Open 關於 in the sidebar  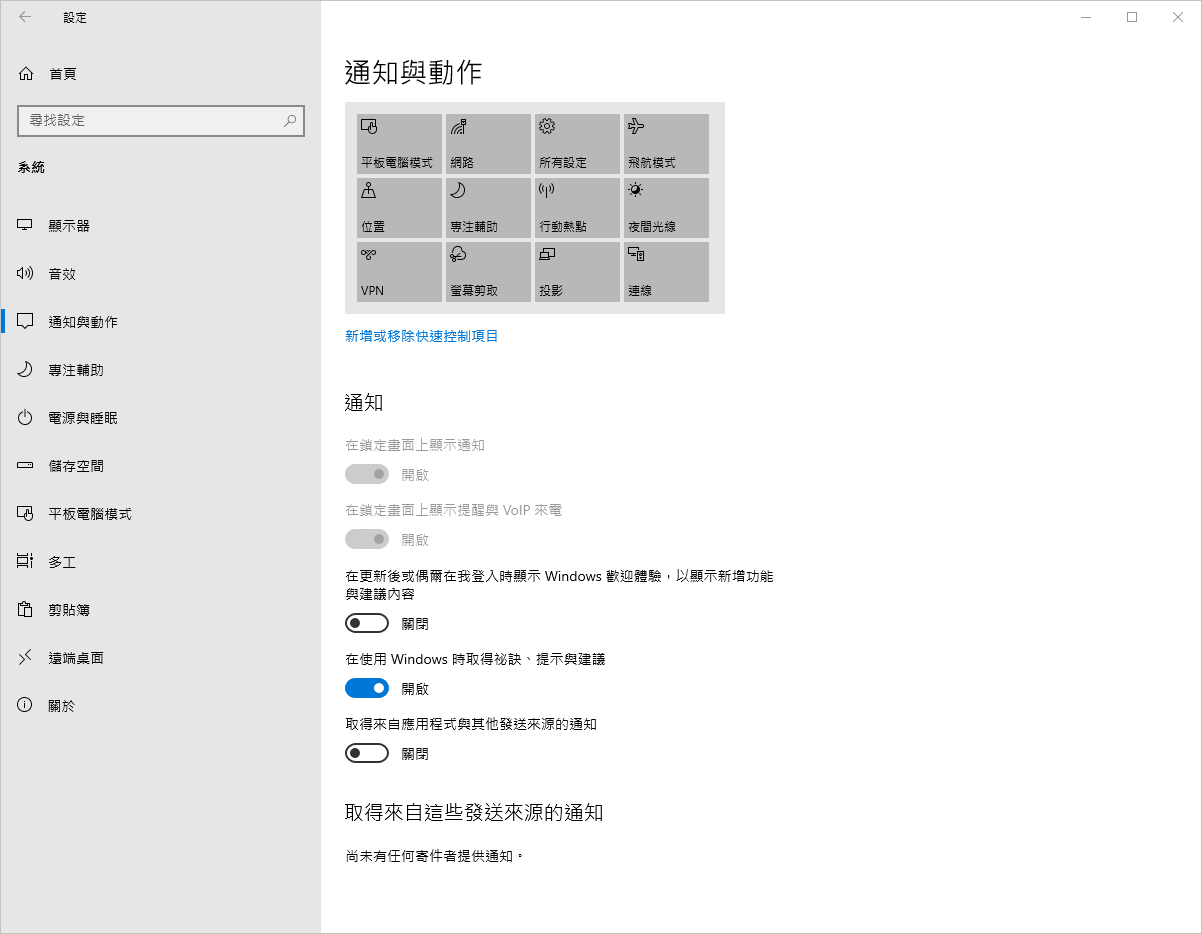pyautogui.click(x=160, y=706)
